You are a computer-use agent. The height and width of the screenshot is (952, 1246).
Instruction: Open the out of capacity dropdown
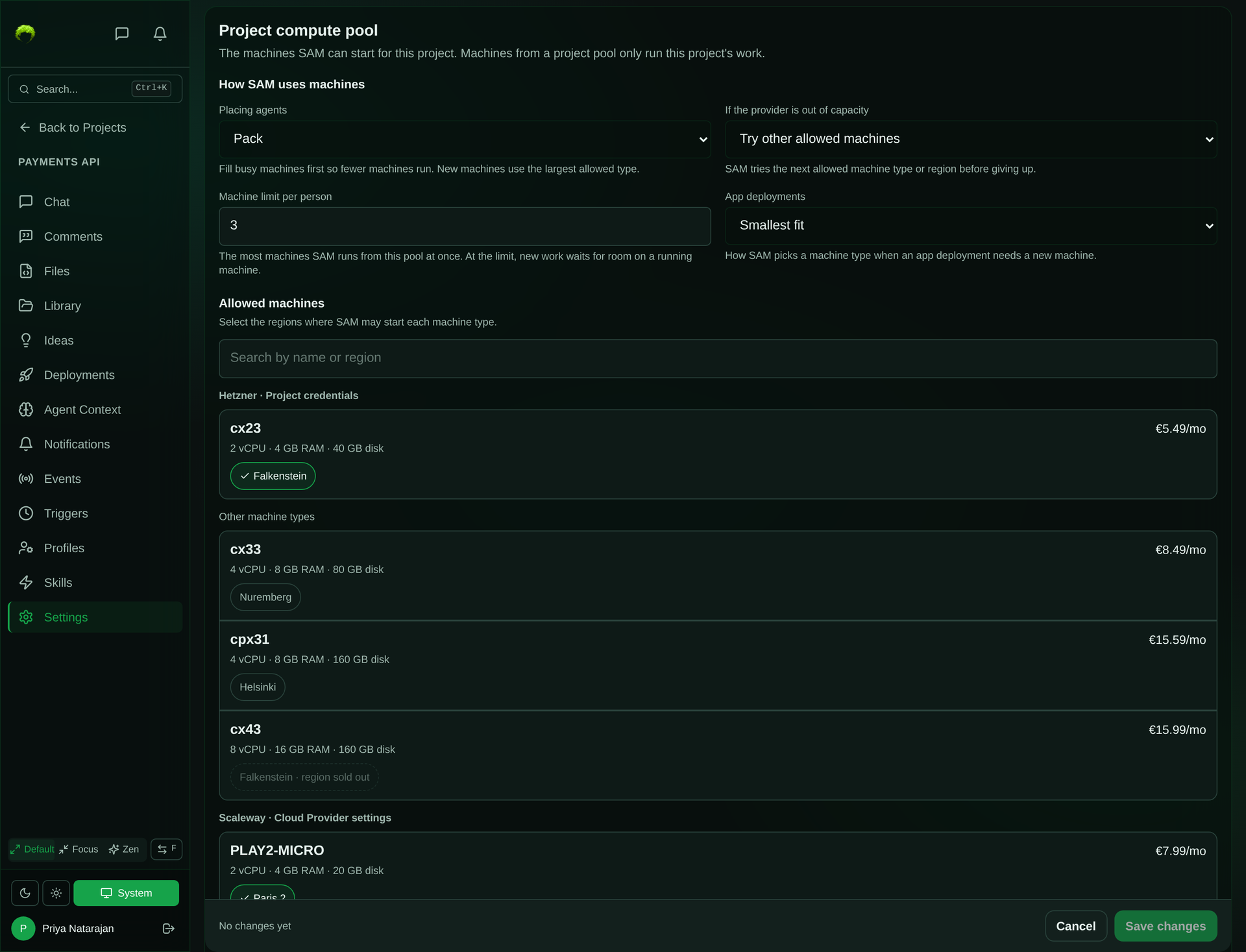(971, 139)
